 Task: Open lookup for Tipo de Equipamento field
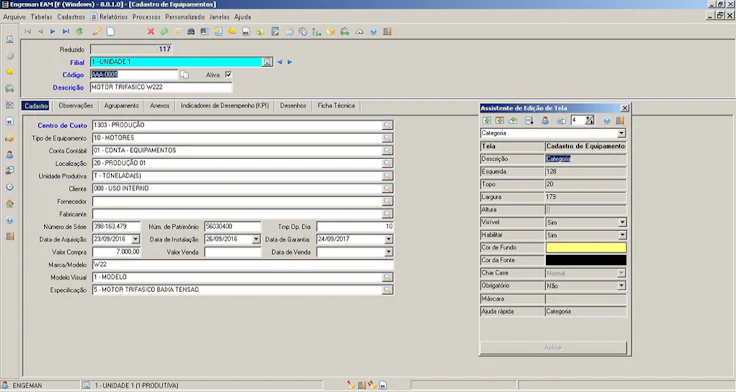pos(387,138)
